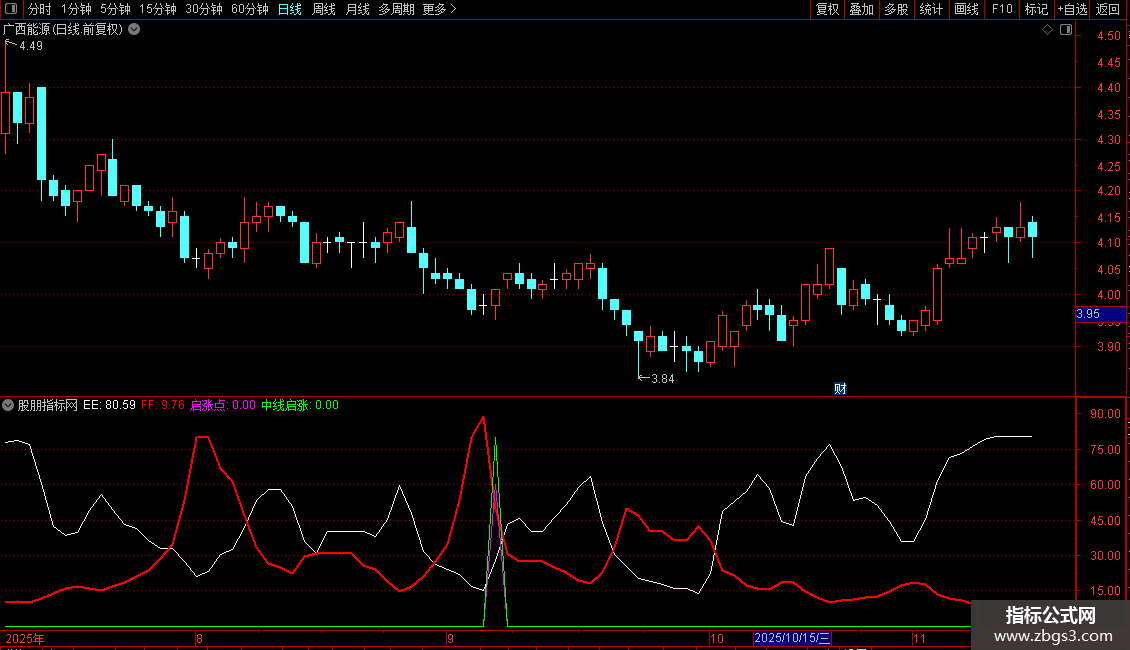Switch to 分时 intraday view

pos(40,9)
